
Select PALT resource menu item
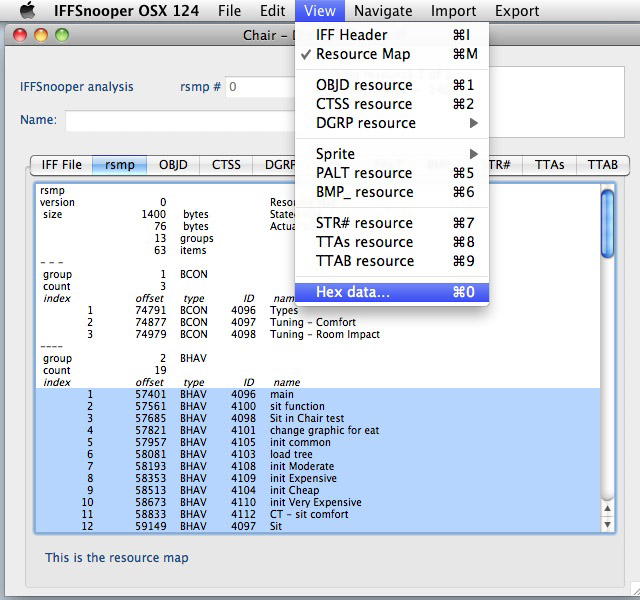pyautogui.click(x=392, y=173)
